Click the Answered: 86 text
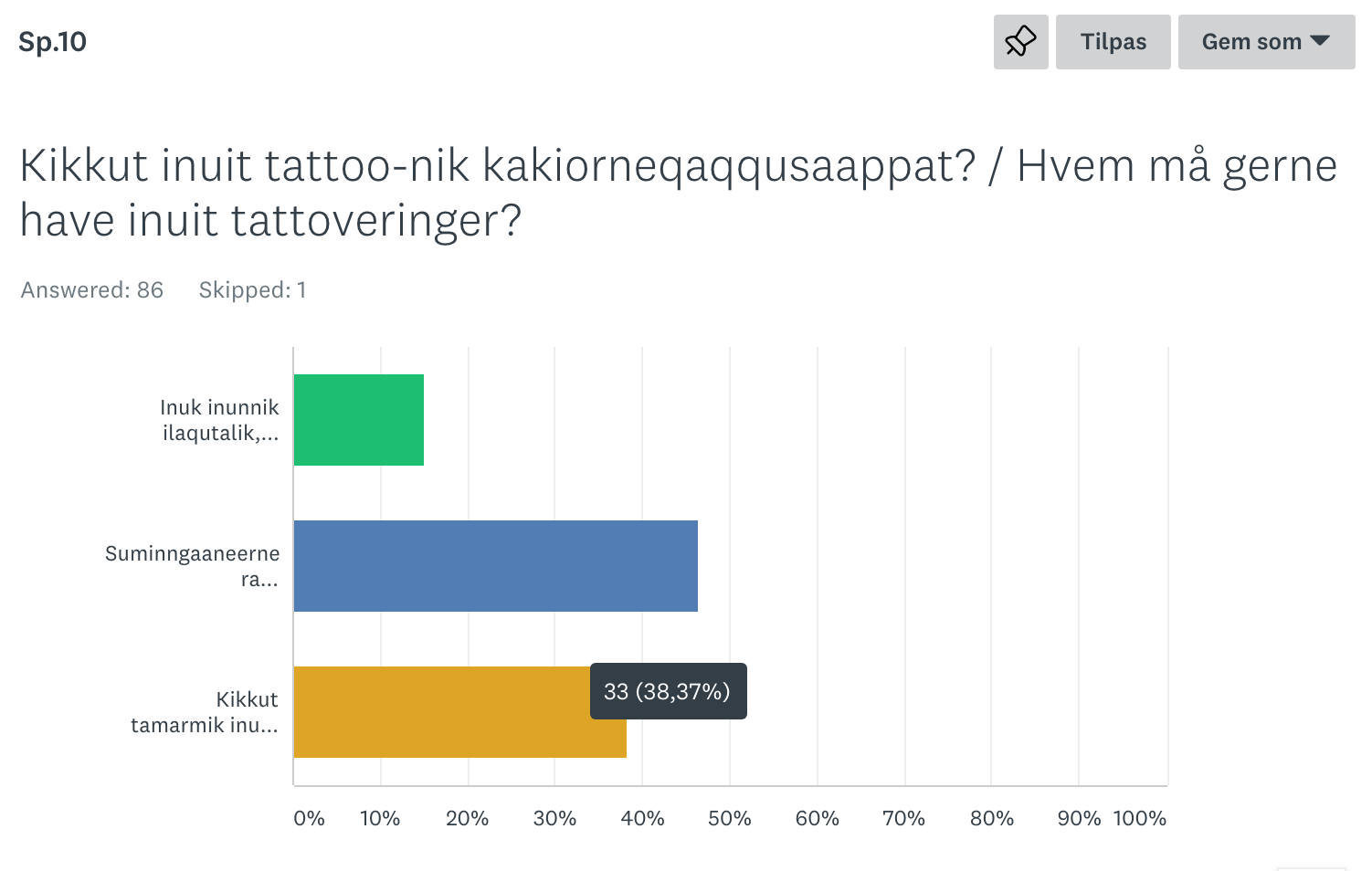The image size is (1372, 871). tap(92, 290)
